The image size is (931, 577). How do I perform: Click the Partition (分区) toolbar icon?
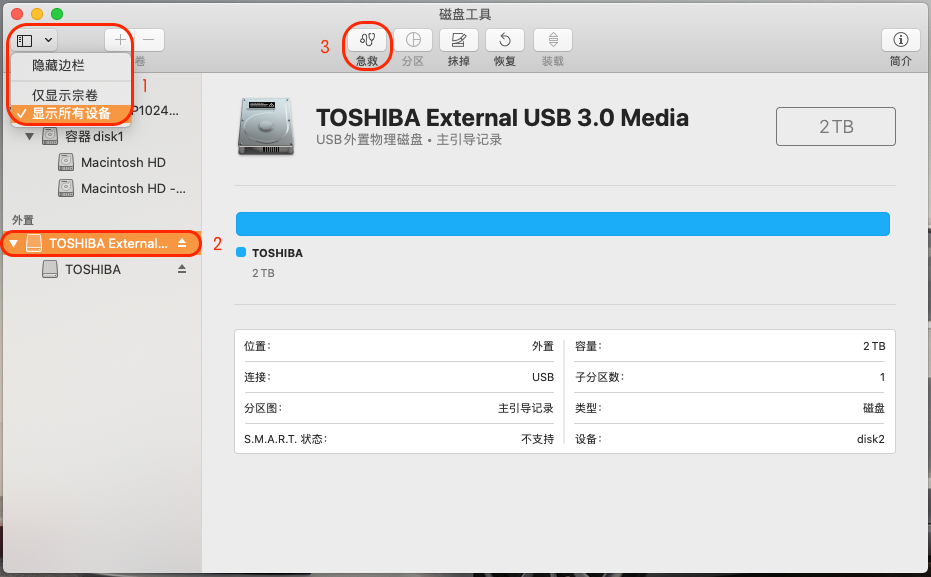[412, 40]
